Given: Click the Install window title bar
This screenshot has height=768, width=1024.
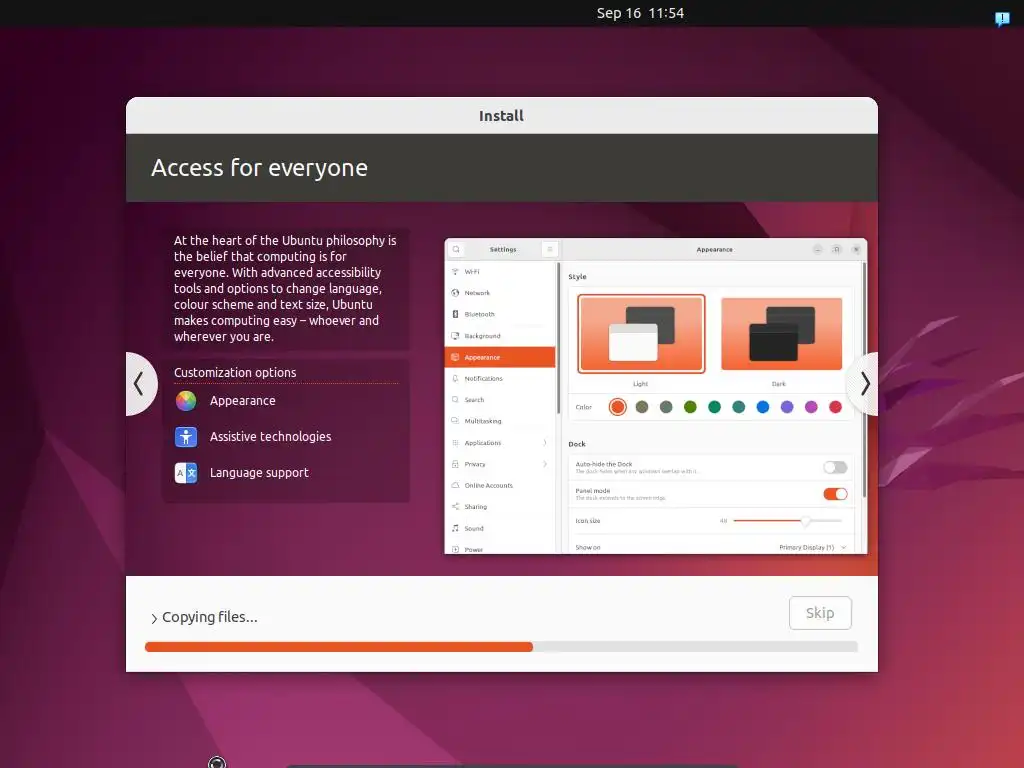Looking at the screenshot, I should (x=502, y=116).
